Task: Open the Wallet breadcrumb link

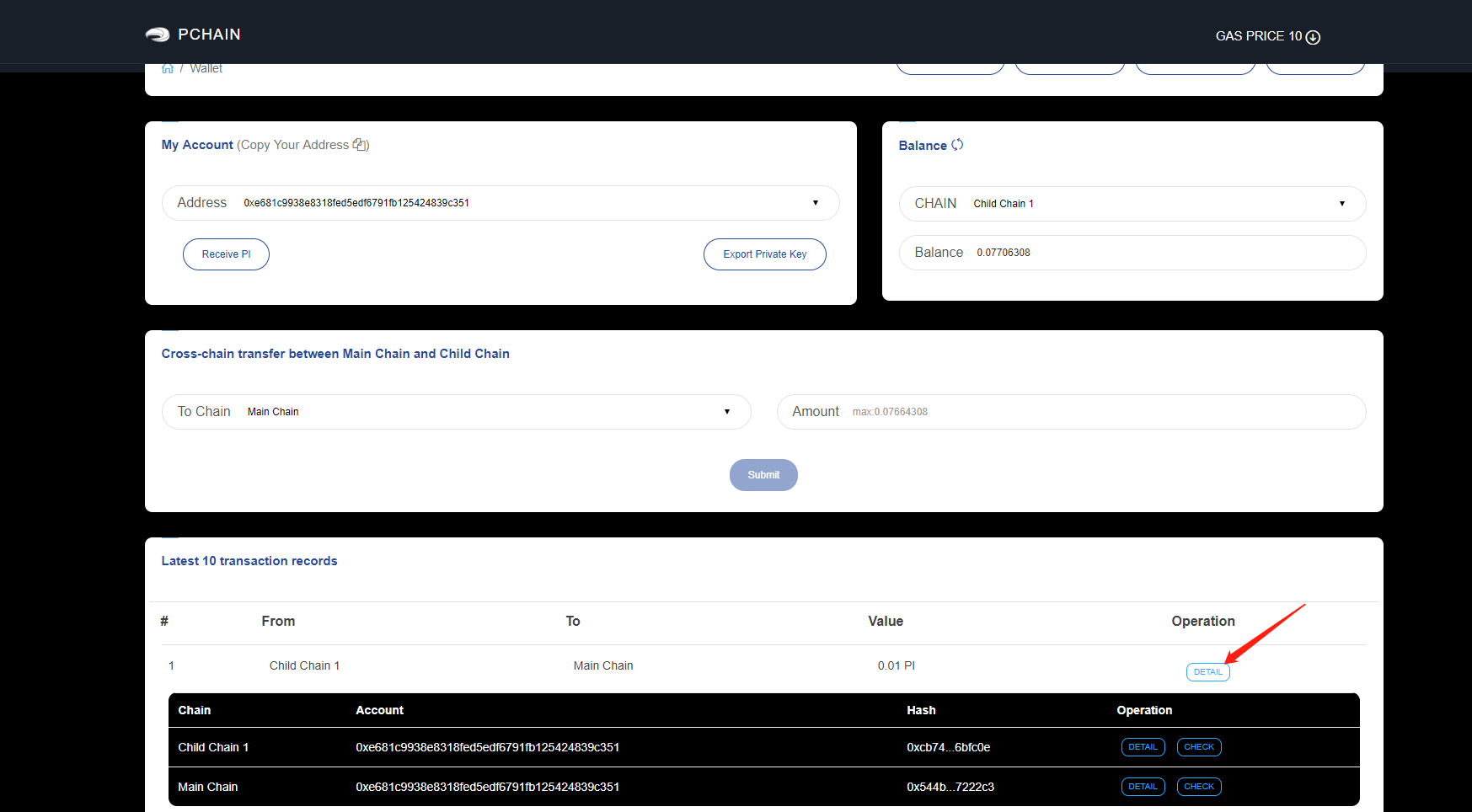Action: point(206,69)
